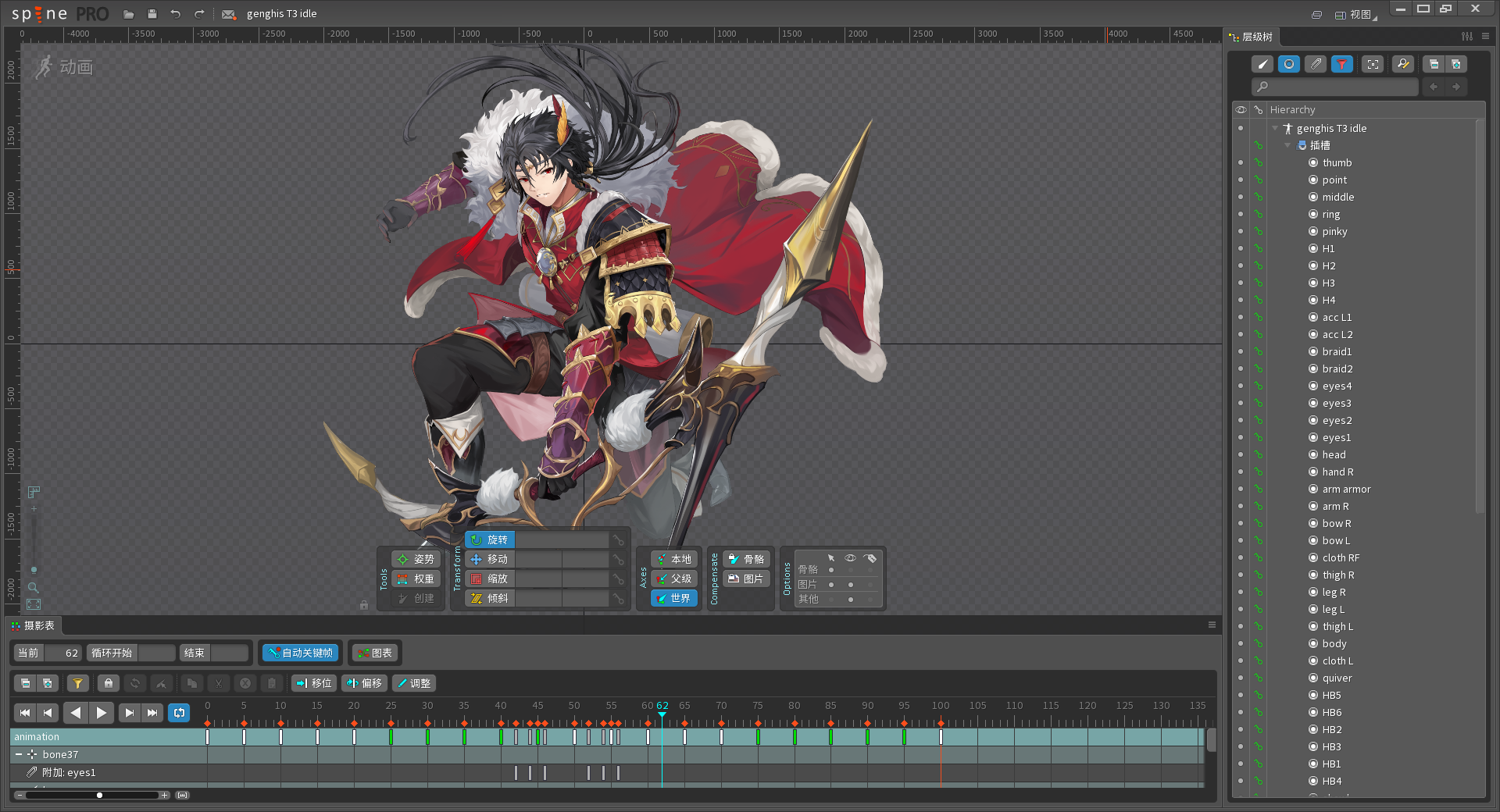
Task: Go to next selection arrow in tree
Action: pos(1456,87)
